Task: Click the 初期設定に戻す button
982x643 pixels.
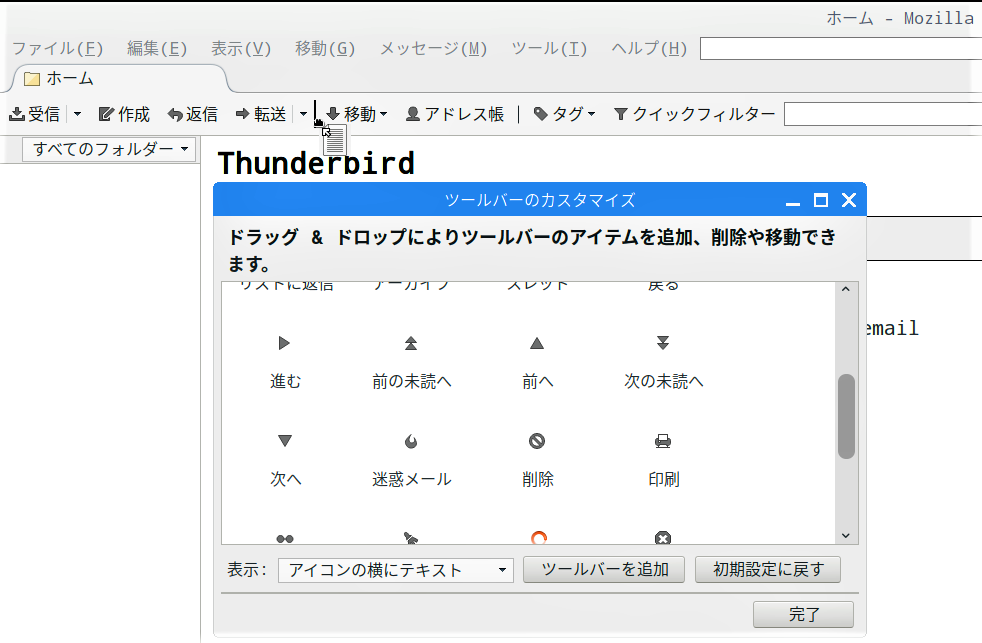Action: tap(768, 570)
